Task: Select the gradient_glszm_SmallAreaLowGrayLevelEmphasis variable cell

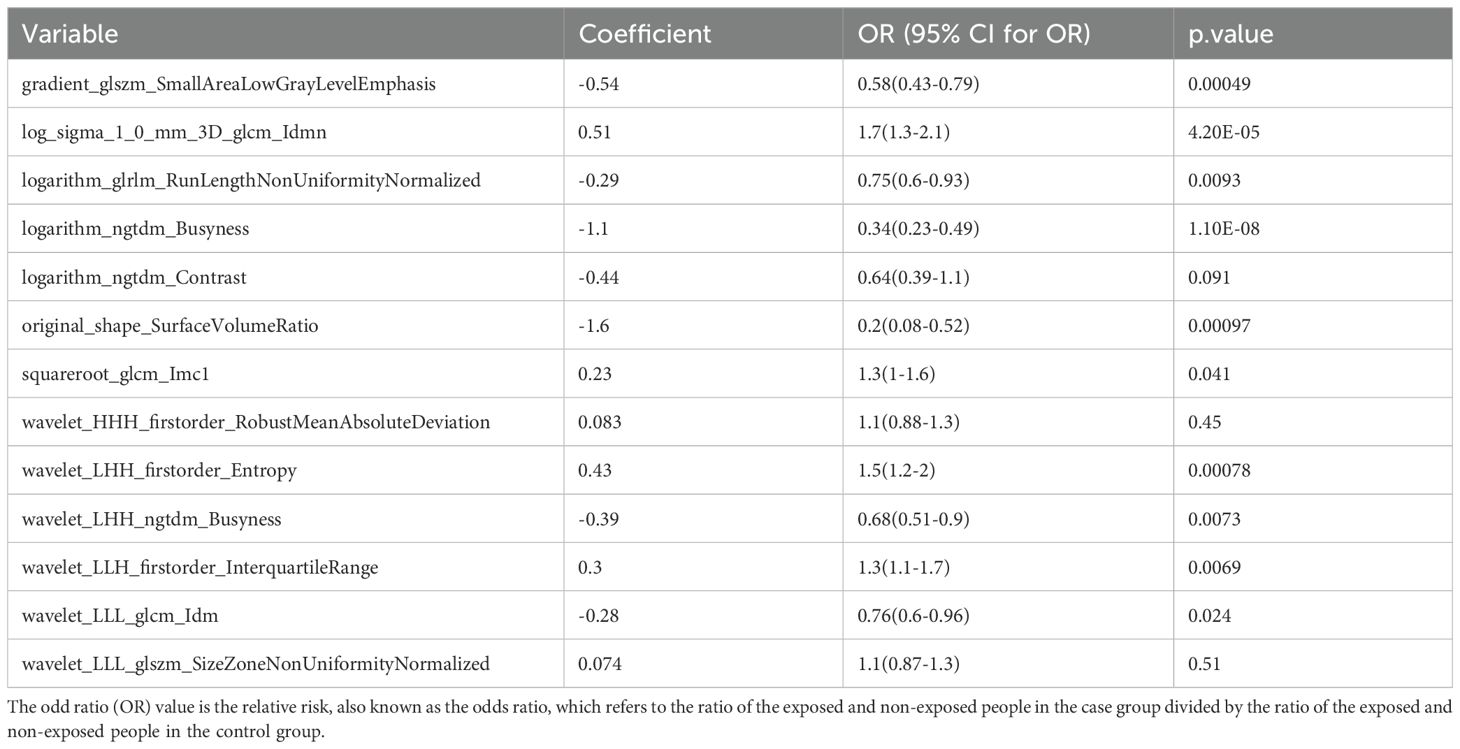Action: [x=229, y=84]
